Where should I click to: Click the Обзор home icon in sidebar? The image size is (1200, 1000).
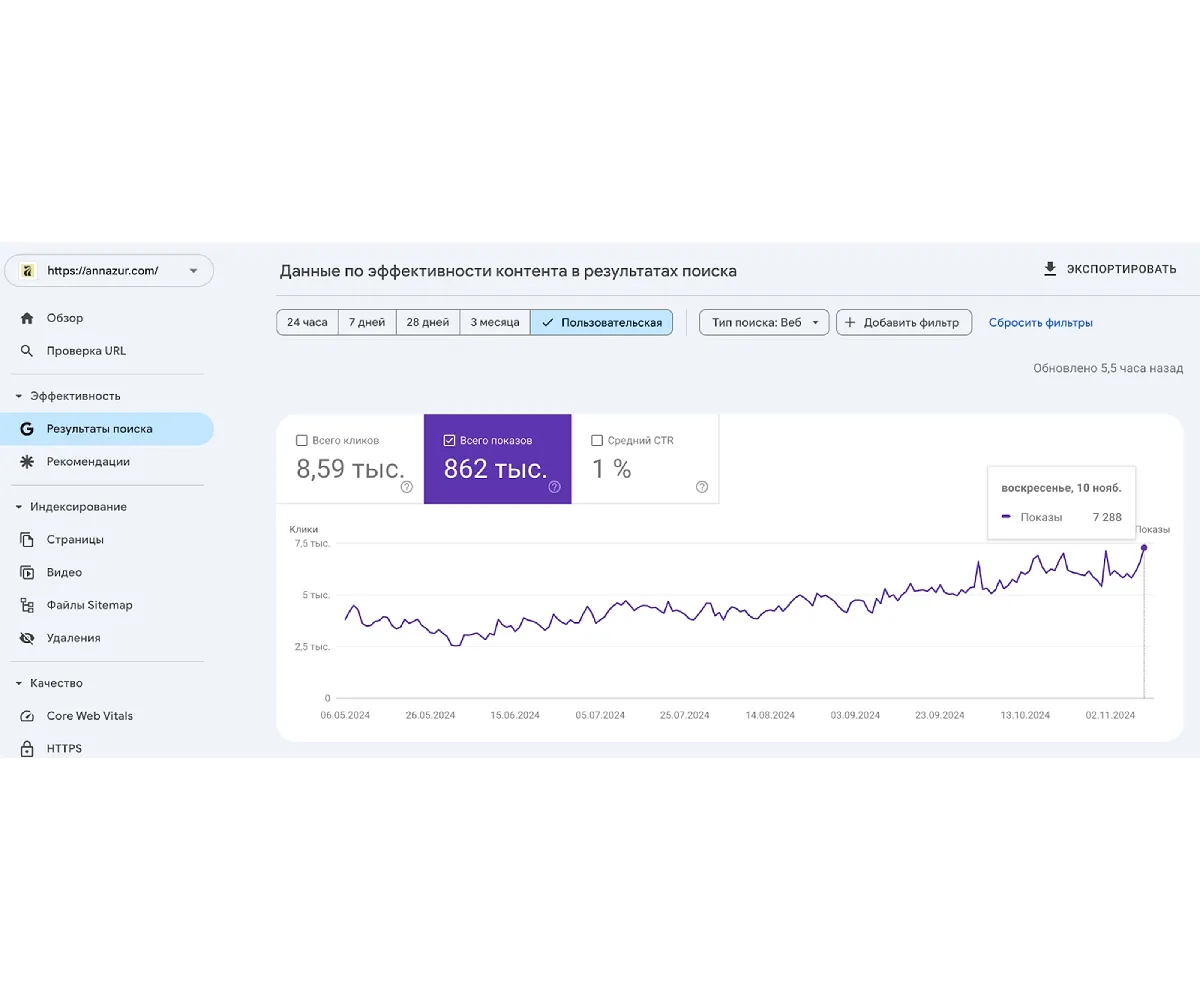[27, 318]
